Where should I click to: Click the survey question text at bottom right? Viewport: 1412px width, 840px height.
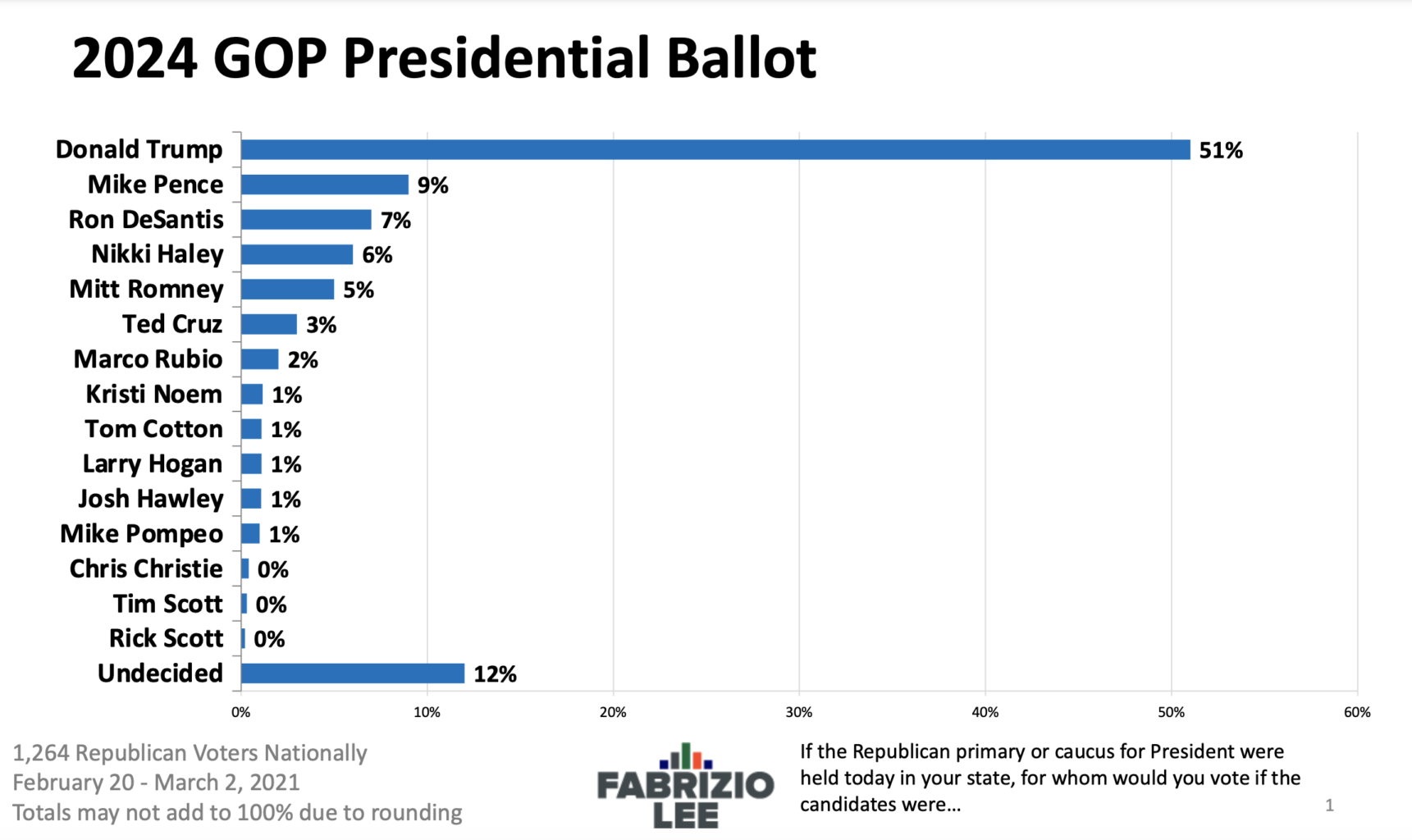1049,778
